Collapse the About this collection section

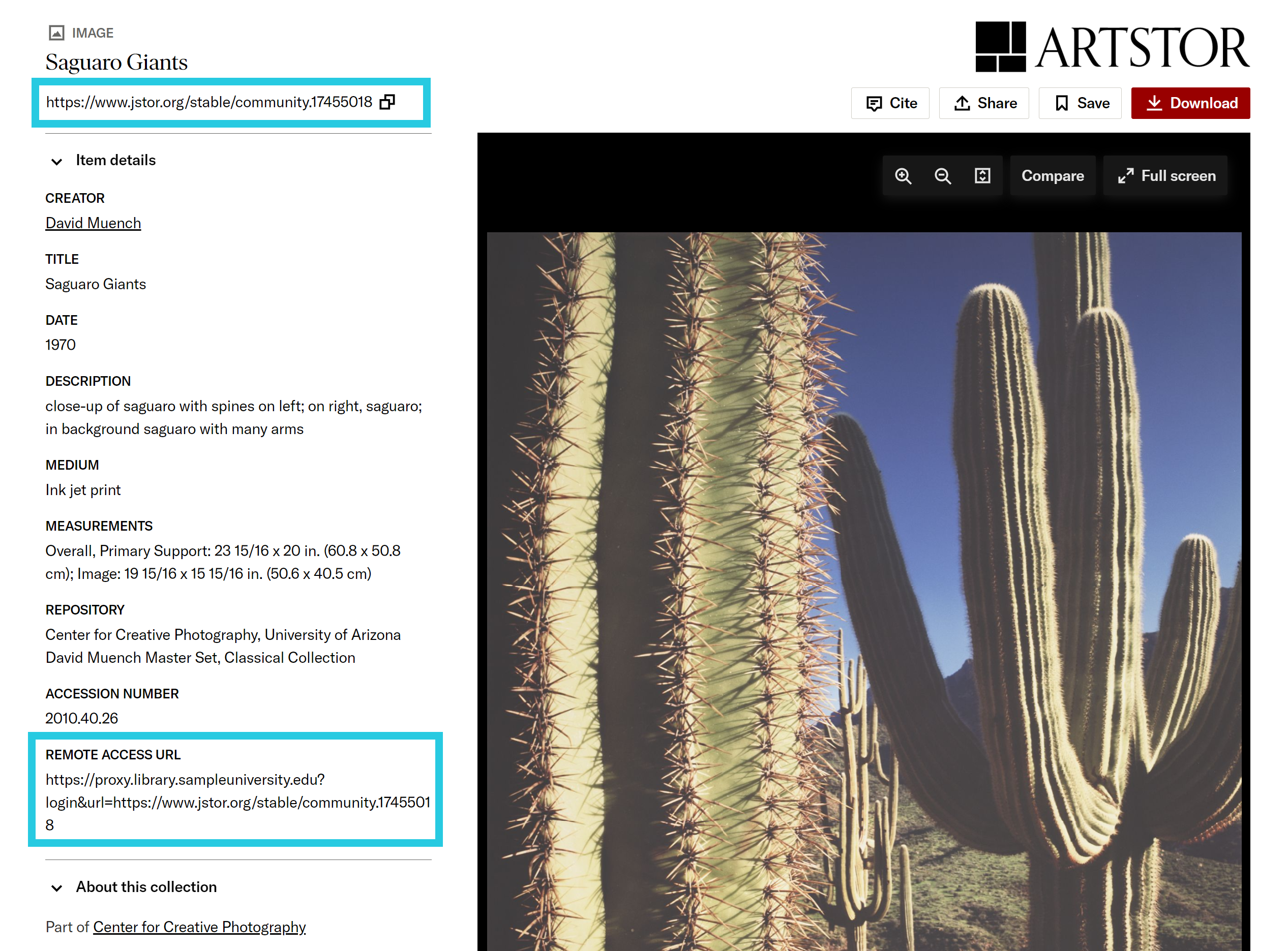click(56, 887)
